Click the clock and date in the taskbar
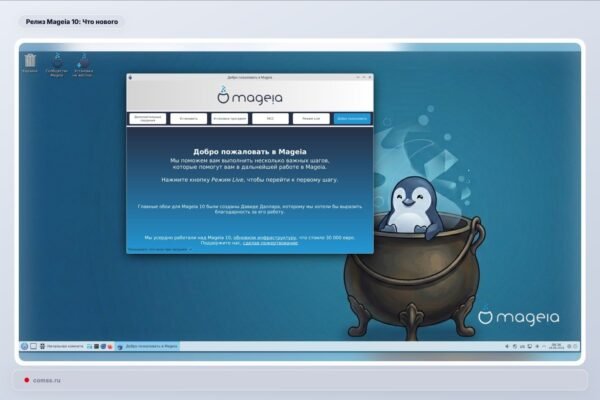Screen dimensions: 600x400 556,346
